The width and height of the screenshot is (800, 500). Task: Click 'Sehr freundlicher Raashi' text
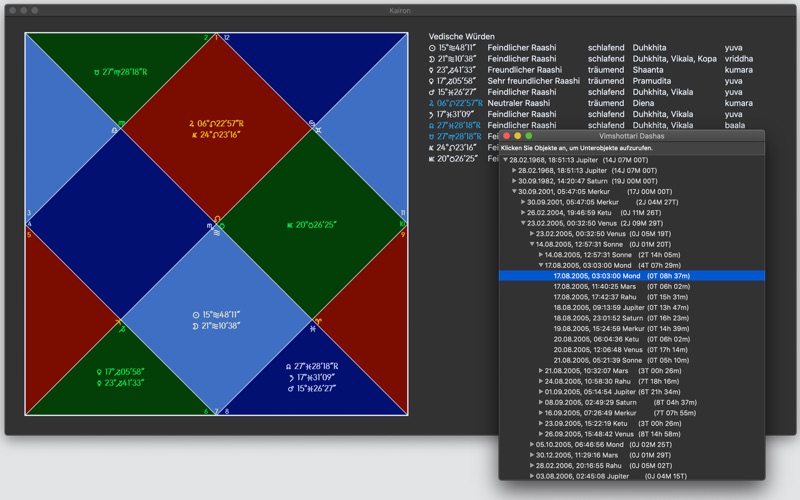533,81
